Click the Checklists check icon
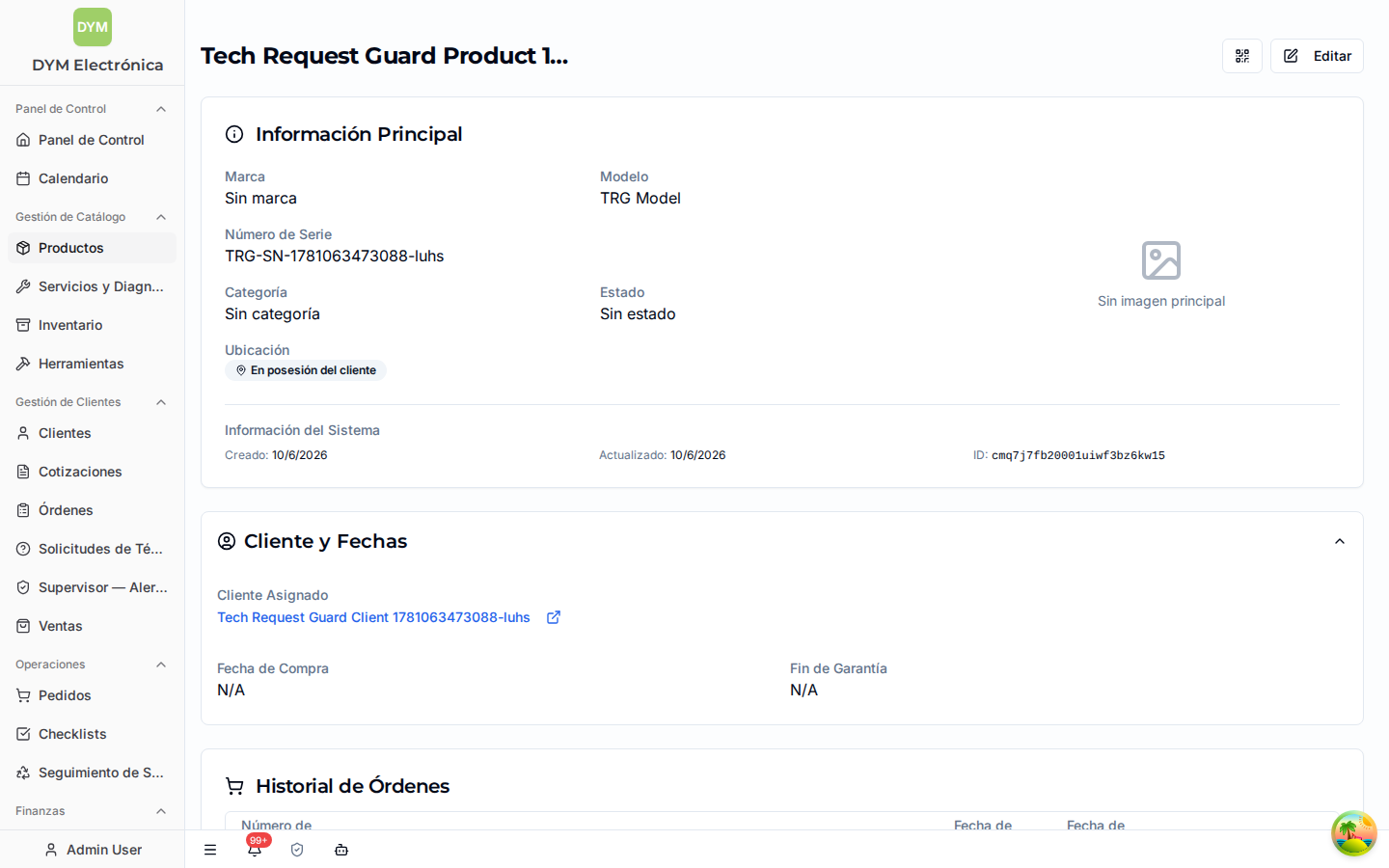The image size is (1389, 868). click(x=23, y=734)
